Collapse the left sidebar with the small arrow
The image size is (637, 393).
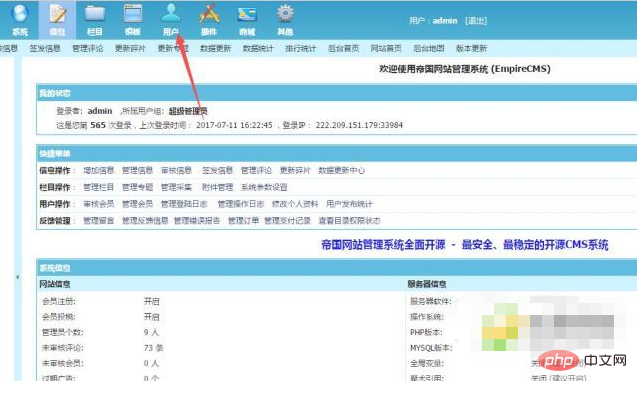click(17, 277)
